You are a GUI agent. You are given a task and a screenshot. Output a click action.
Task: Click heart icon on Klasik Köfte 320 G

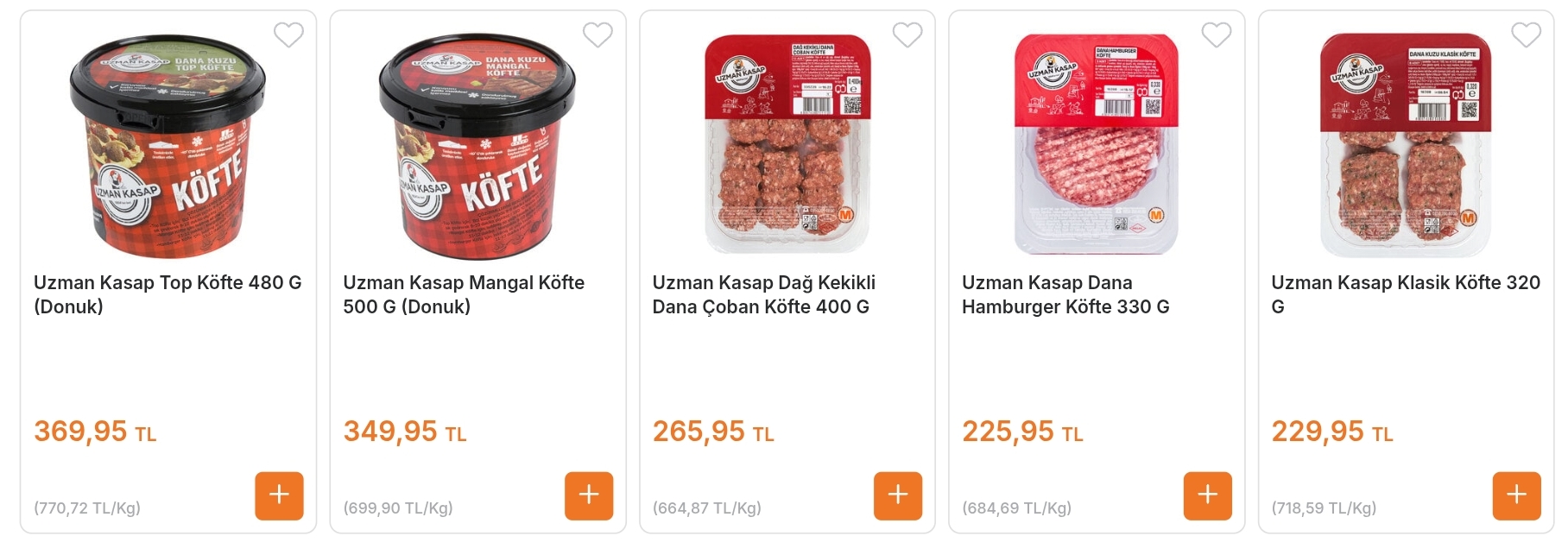pos(1526,35)
